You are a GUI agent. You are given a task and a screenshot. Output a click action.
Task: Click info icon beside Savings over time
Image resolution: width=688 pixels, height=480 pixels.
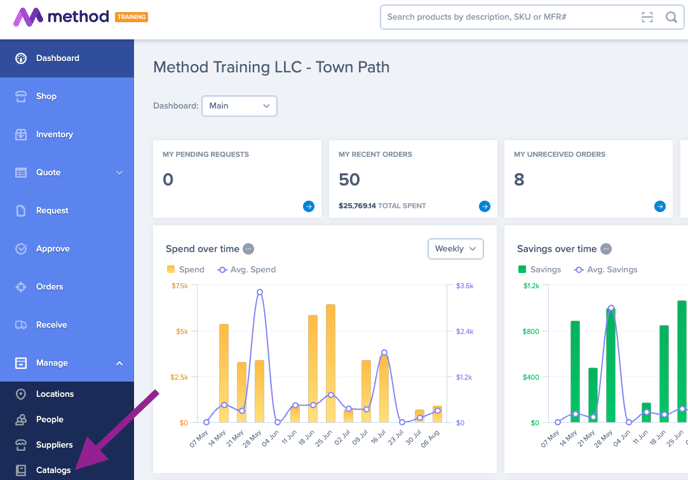[606, 249]
